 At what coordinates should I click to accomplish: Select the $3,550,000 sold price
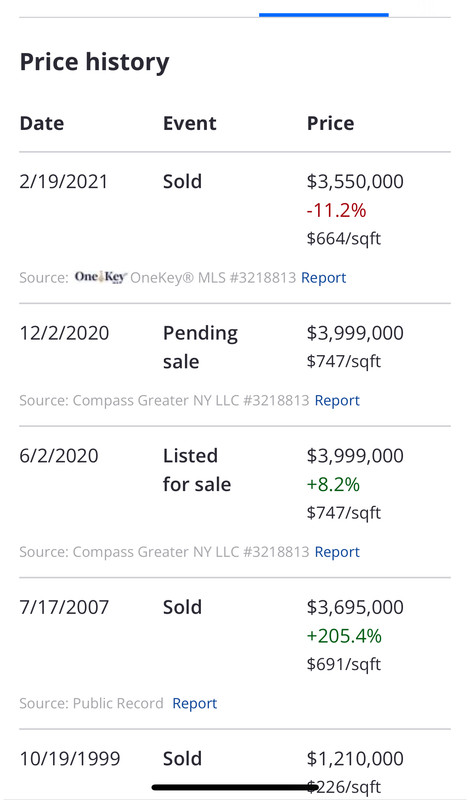pos(355,182)
